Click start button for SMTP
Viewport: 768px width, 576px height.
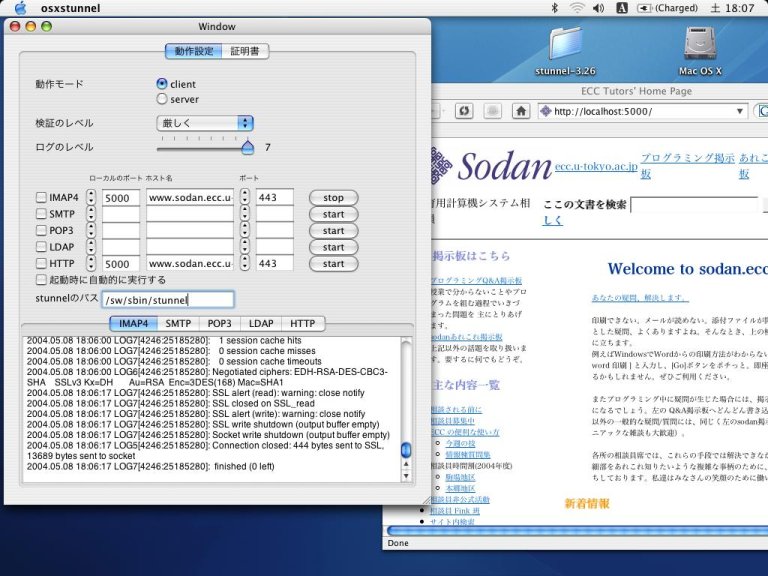(x=334, y=214)
